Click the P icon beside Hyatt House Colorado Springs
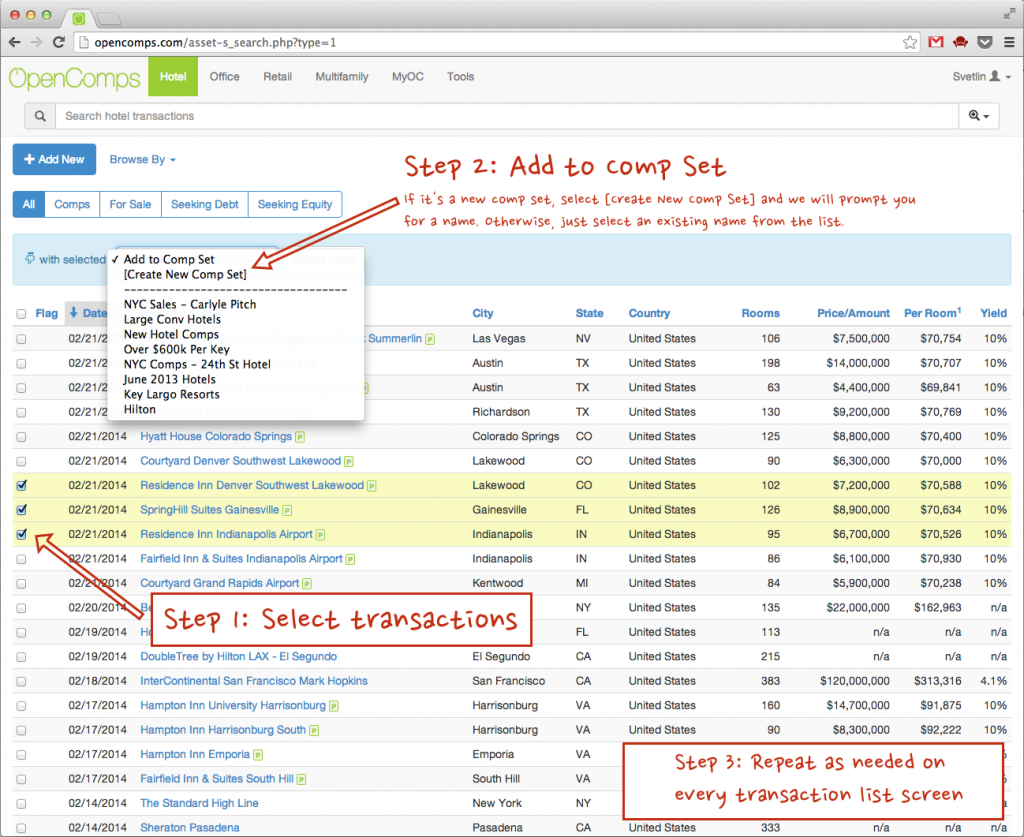The width and height of the screenshot is (1024, 837). pyautogui.click(x=300, y=437)
